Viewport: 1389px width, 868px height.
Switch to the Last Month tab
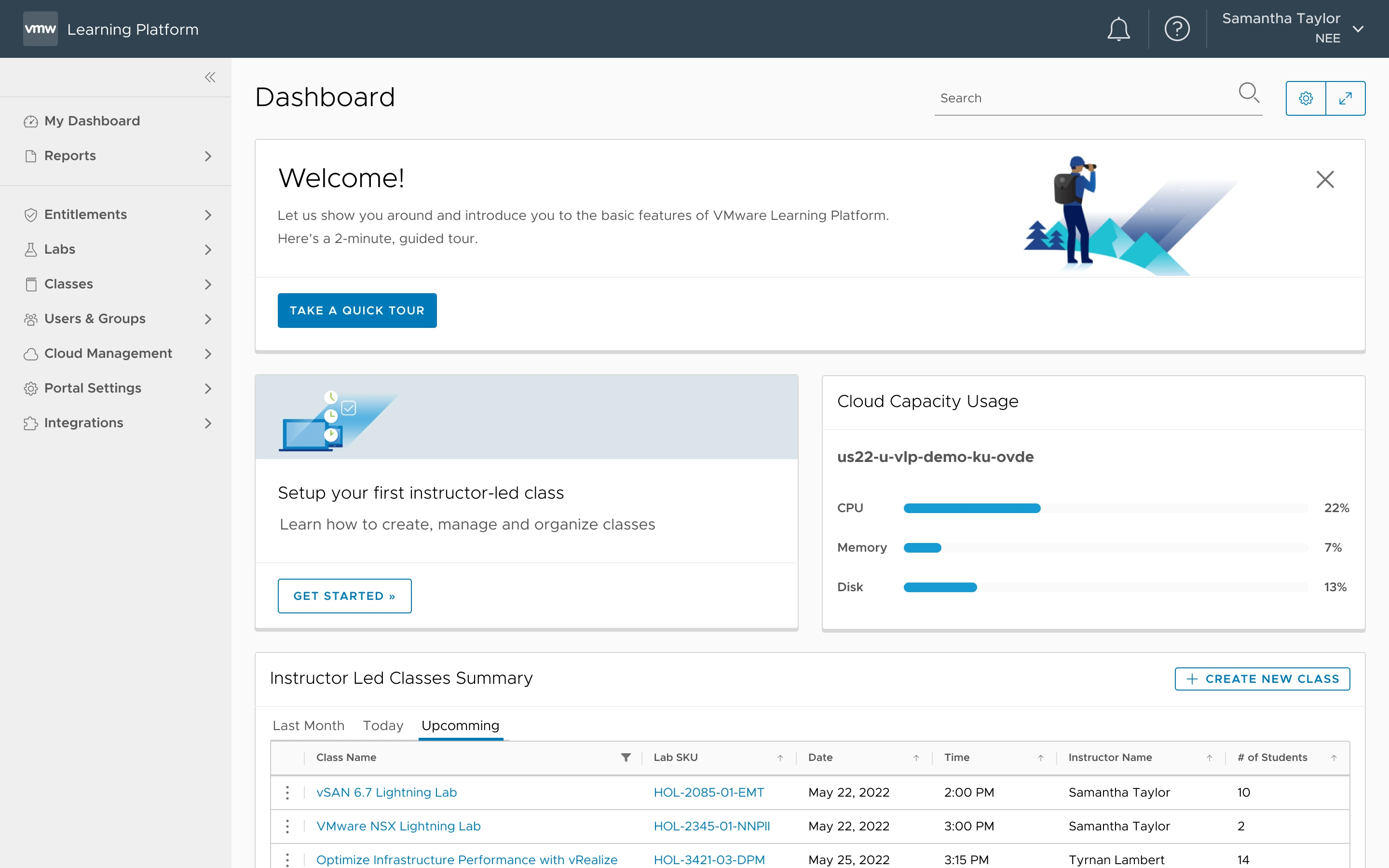tap(308, 725)
